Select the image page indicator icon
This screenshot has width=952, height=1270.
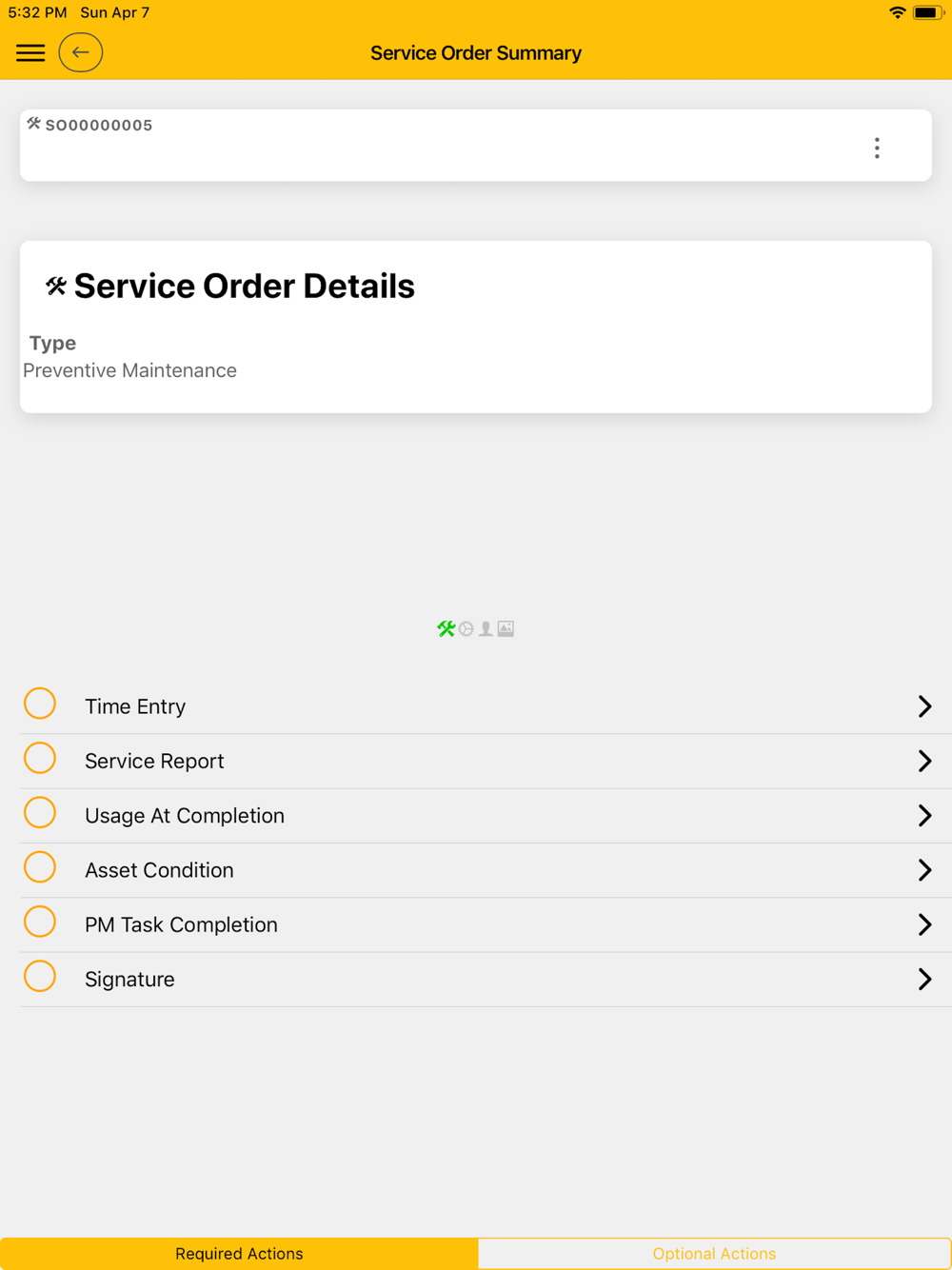506,628
